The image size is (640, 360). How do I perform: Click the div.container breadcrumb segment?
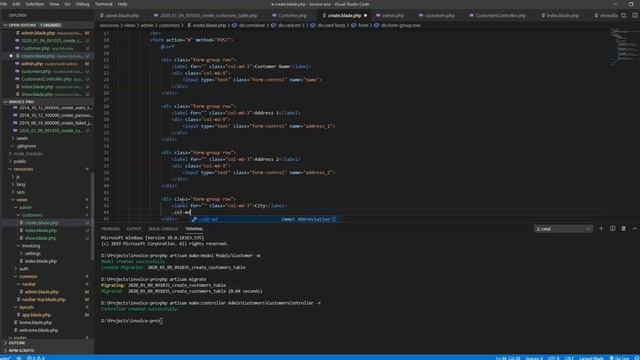click(252, 25)
